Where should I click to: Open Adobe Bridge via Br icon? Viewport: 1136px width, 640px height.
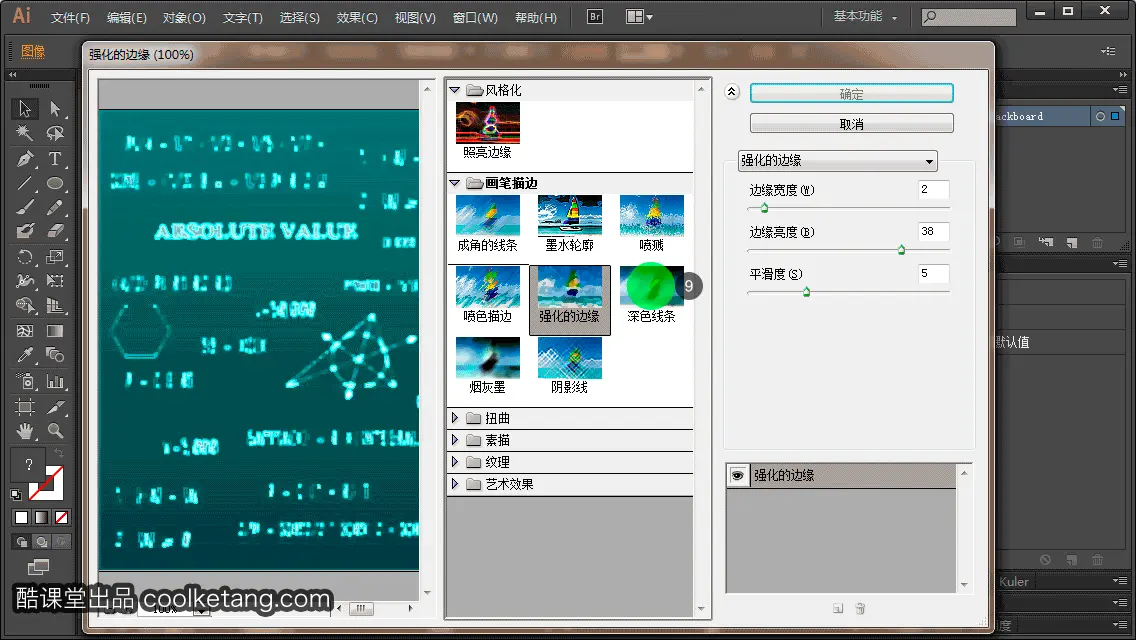point(595,17)
